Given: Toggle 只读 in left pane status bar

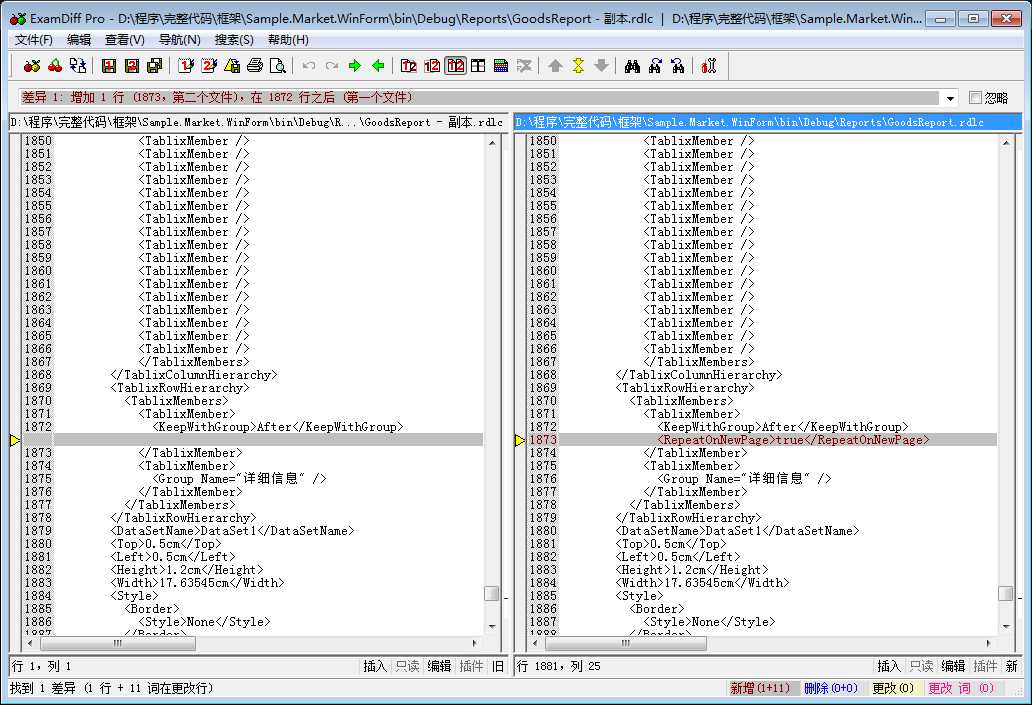Looking at the screenshot, I should coord(407,666).
